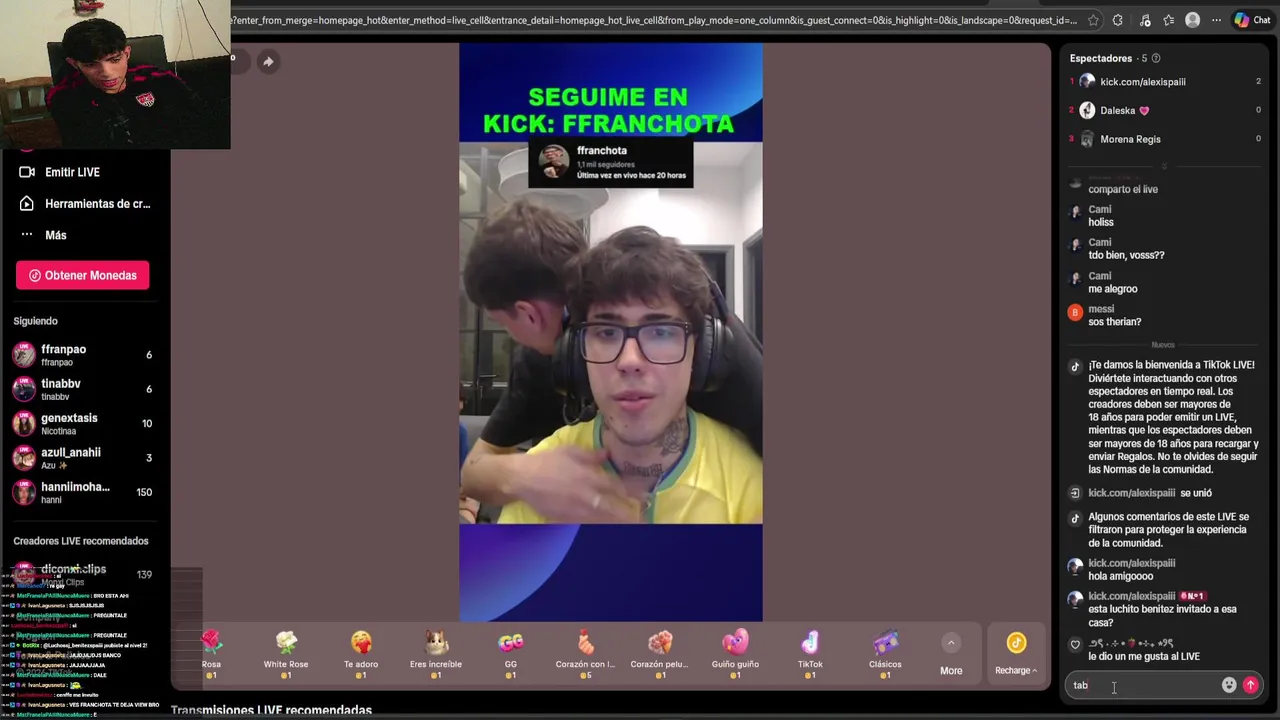Click the chat message 'hola amigooo'
The height and width of the screenshot is (720, 1280).
(x=1120, y=576)
